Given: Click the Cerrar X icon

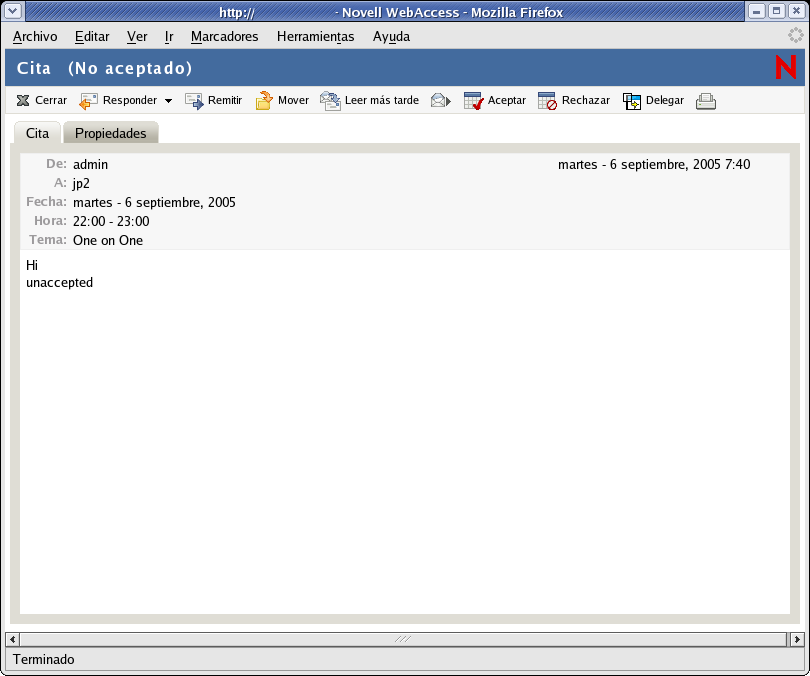Looking at the screenshot, I should coord(23,100).
